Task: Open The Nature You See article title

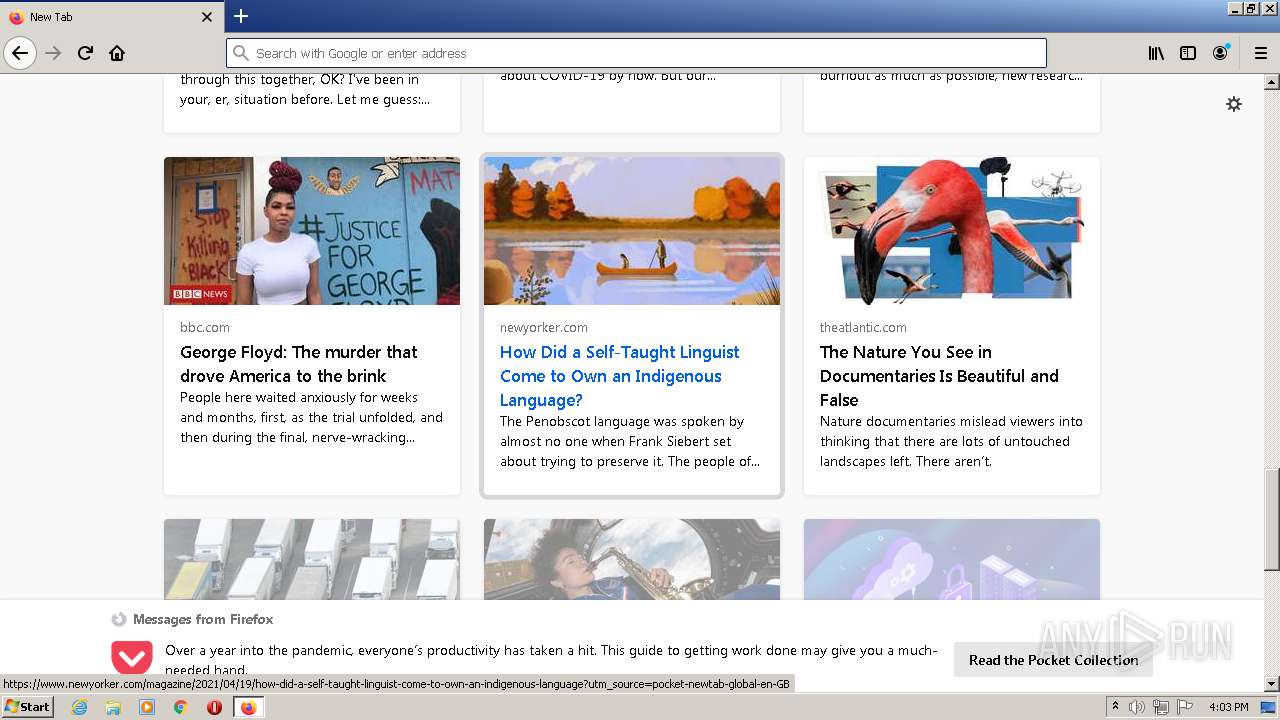Action: point(939,376)
